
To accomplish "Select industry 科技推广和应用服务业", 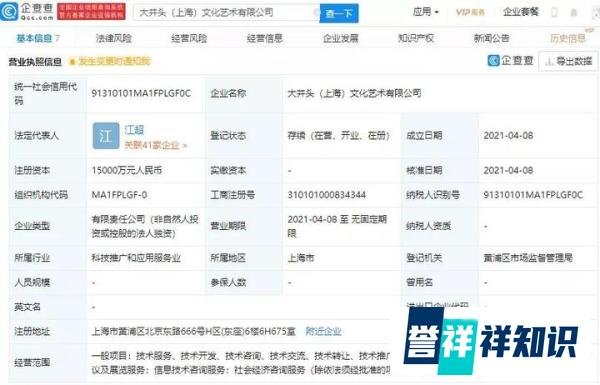I will tap(136, 258).
